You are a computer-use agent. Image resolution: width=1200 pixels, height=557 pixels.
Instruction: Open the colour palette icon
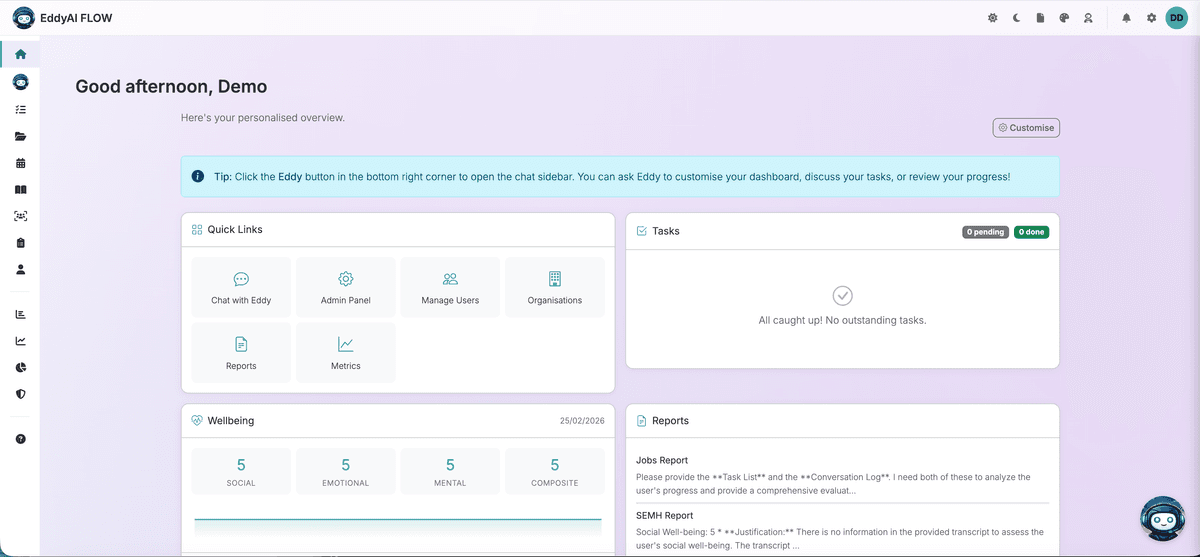1064,18
